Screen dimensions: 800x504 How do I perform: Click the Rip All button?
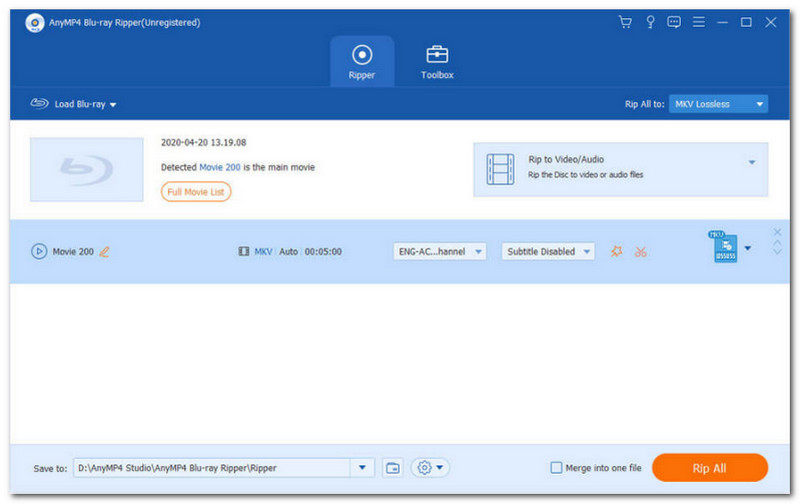tap(709, 468)
